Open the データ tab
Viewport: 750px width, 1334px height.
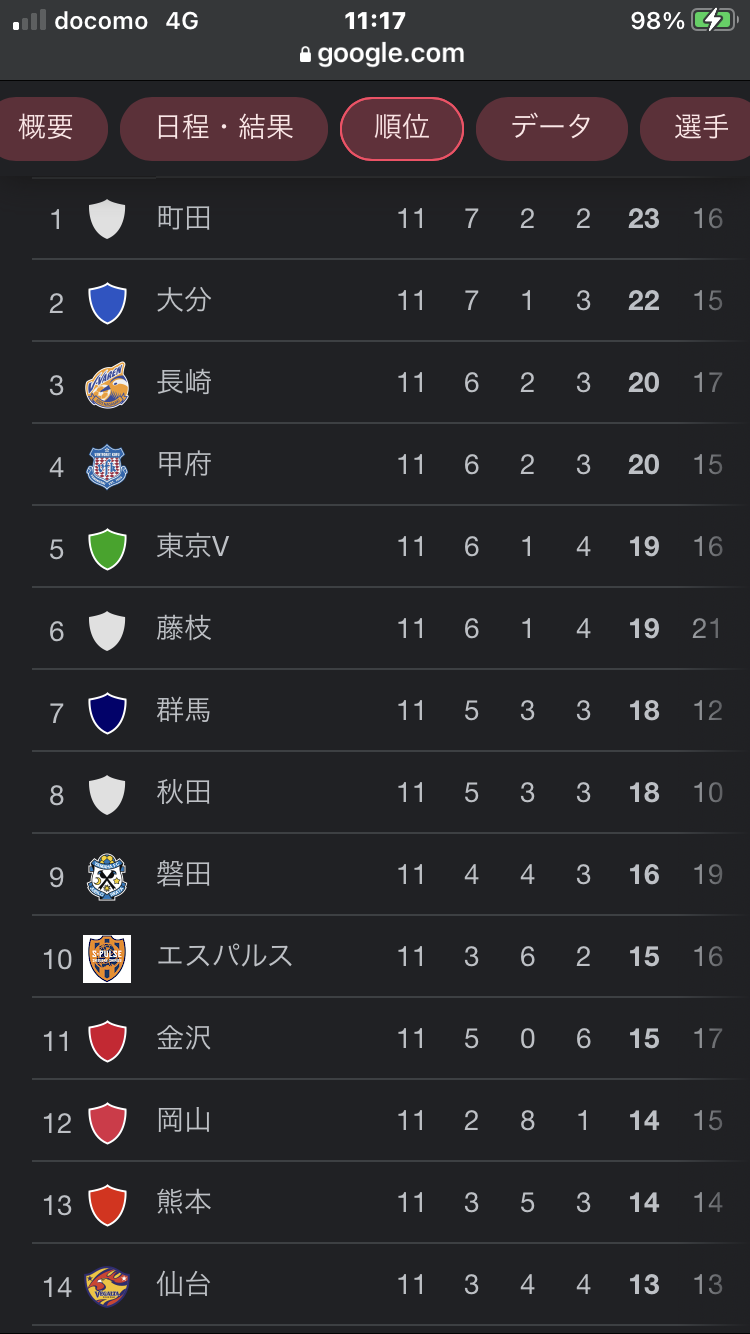click(x=551, y=128)
